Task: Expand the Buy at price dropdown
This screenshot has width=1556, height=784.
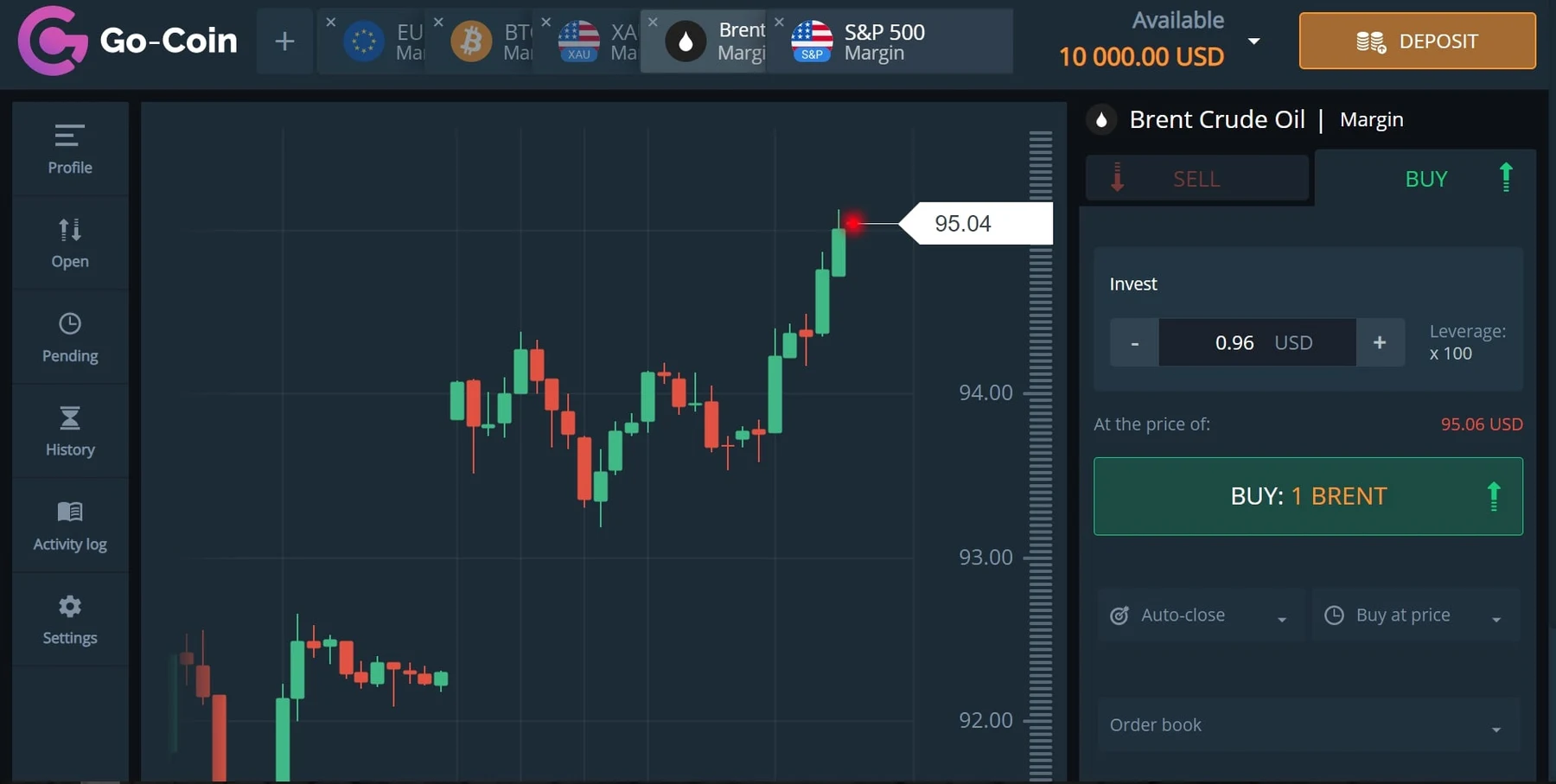Action: click(1415, 615)
